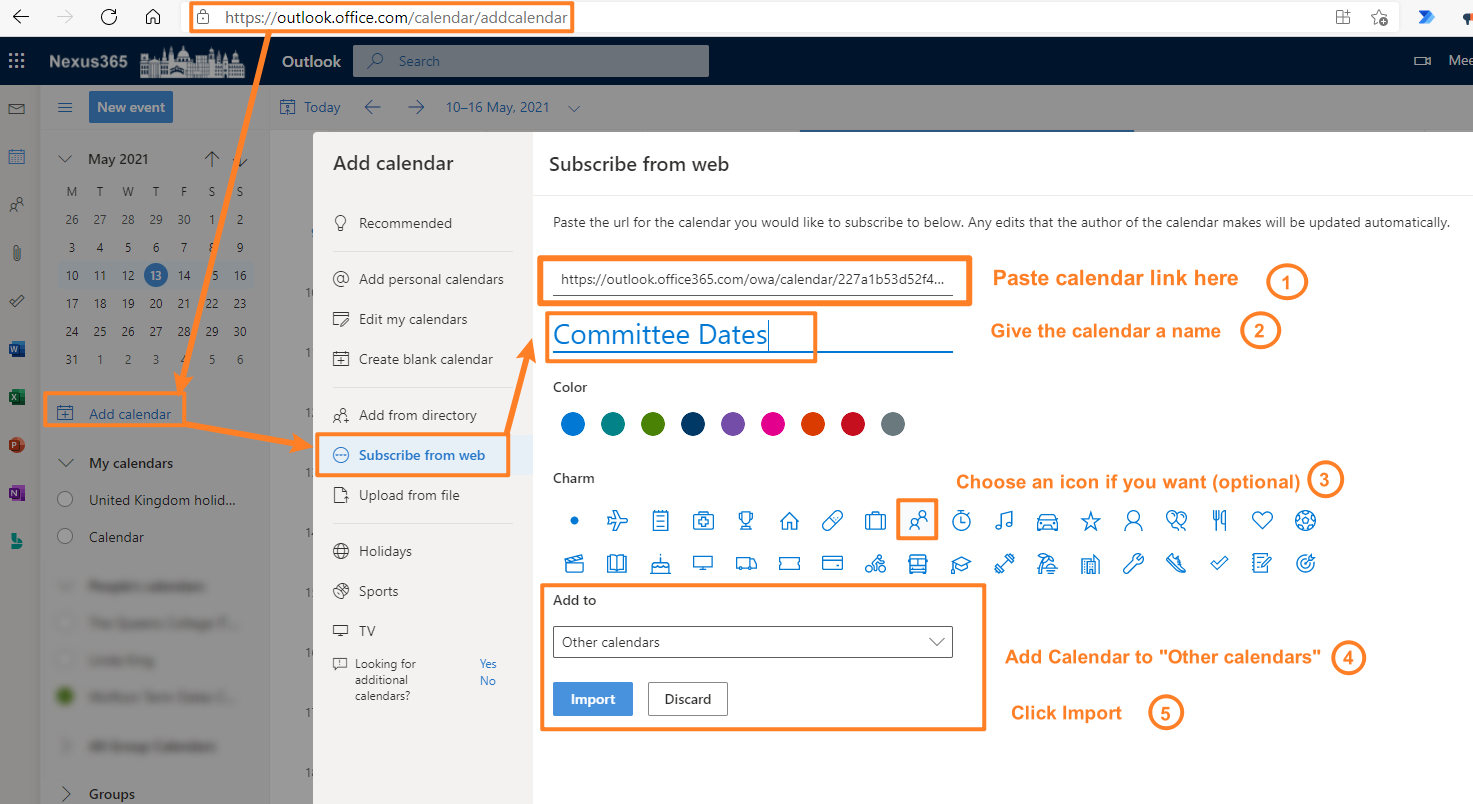Open the 'Add to' Other calendars dropdown
Image resolution: width=1473 pixels, height=804 pixels.
752,641
